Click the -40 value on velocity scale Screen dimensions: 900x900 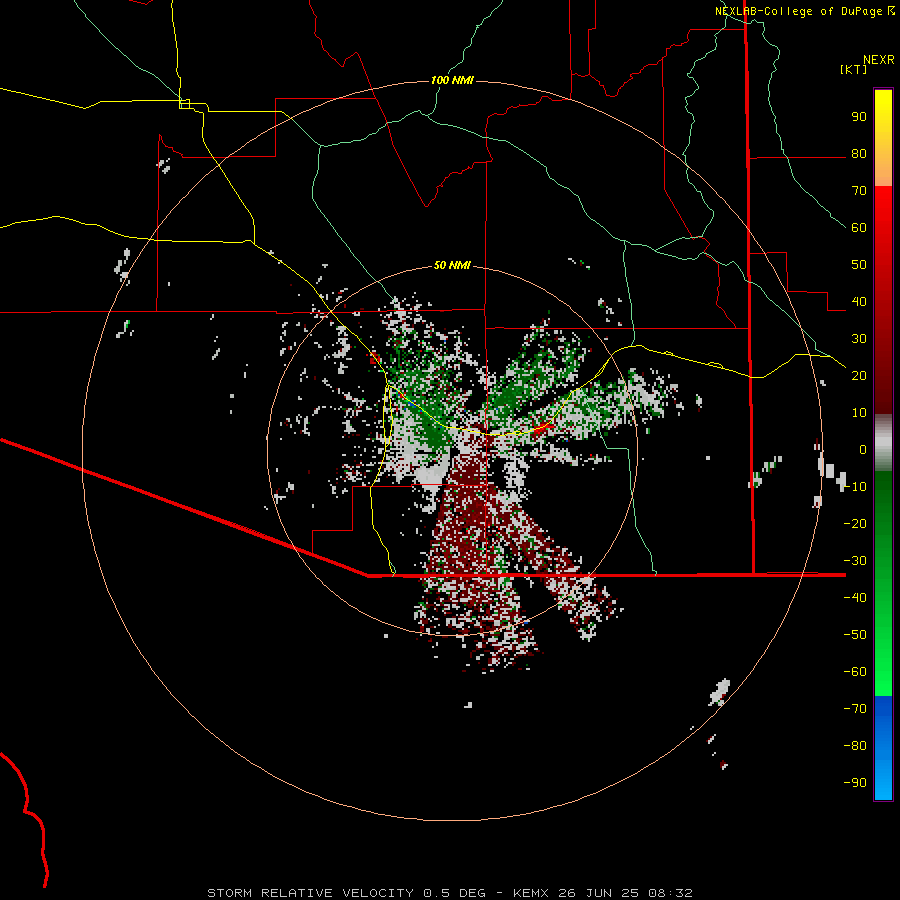(x=855, y=598)
